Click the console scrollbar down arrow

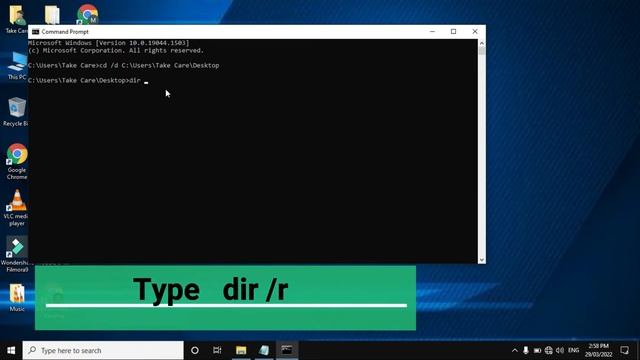(x=482, y=260)
